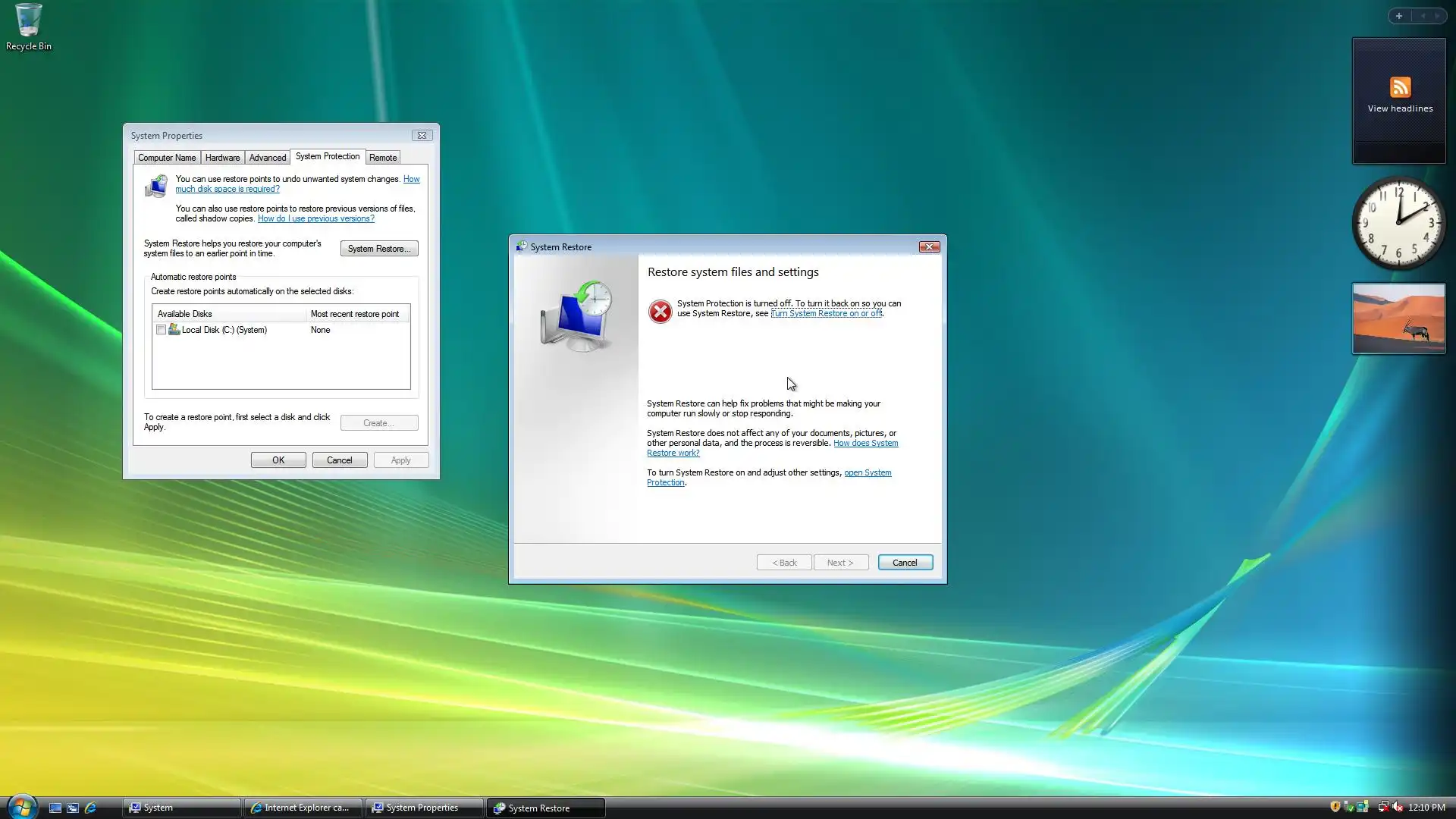Check the Local Disk (C:) checkbox
This screenshot has width=1456, height=819.
[x=161, y=330]
